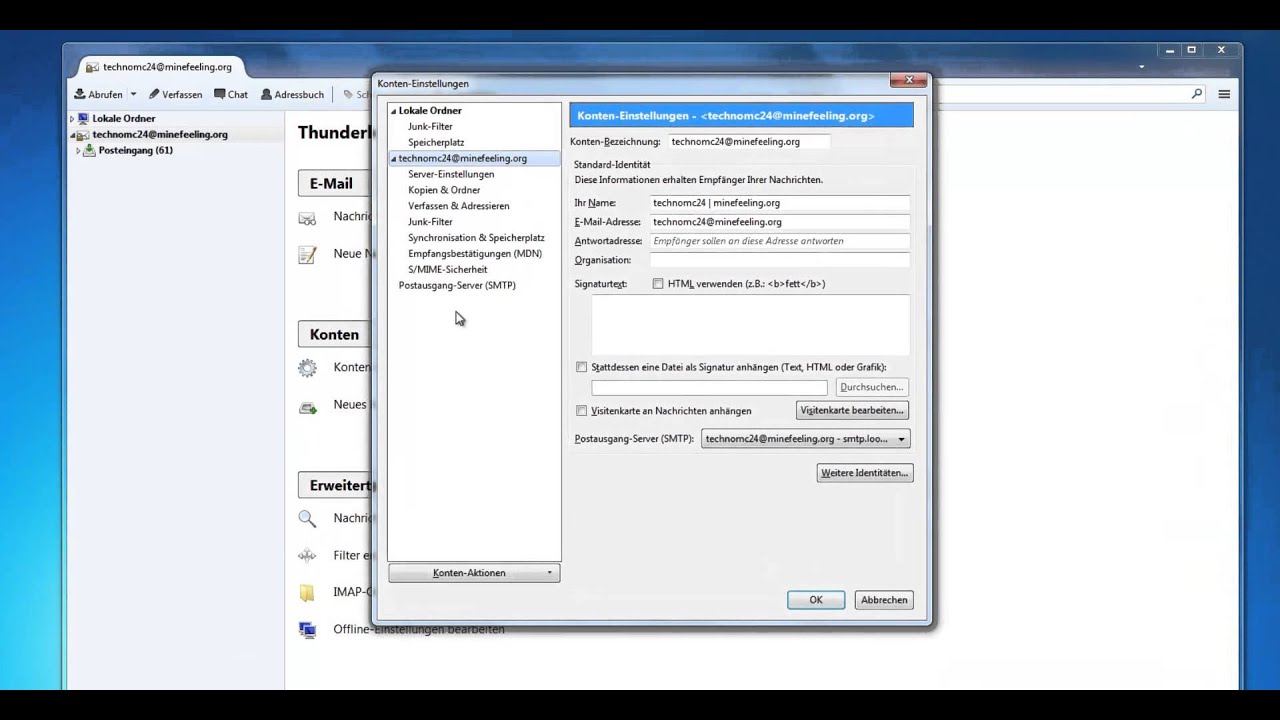Viewport: 1280px width, 720px height.
Task: Click the Durchsuchen button
Action: point(871,387)
